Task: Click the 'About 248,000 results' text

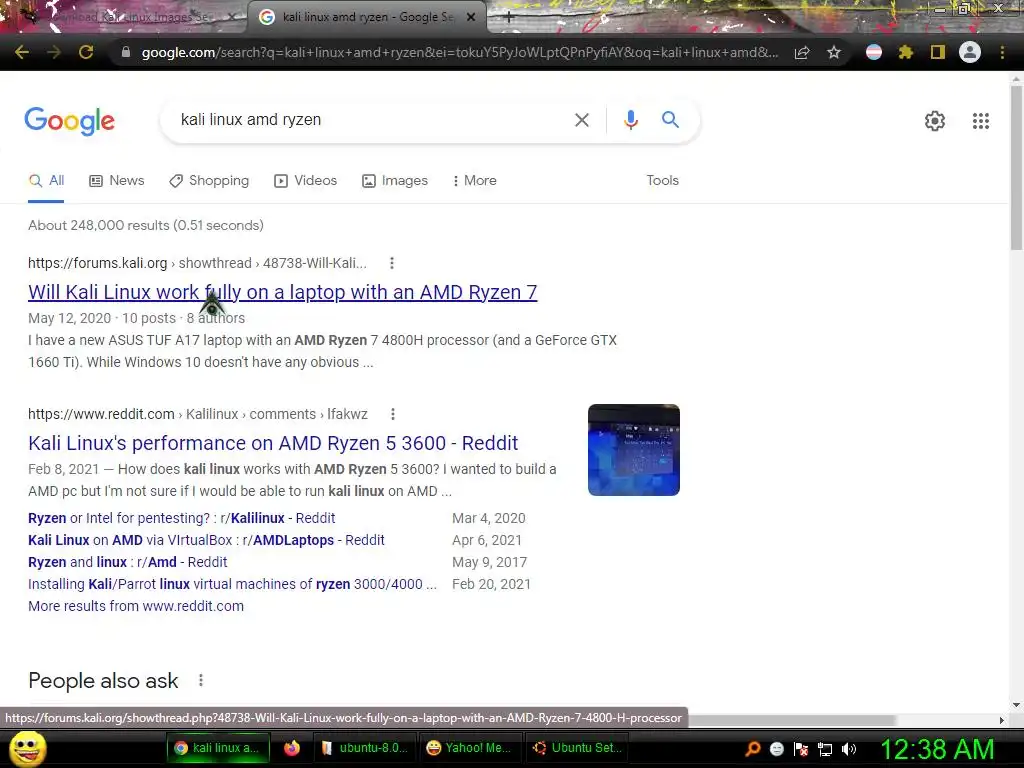Action: click(146, 225)
